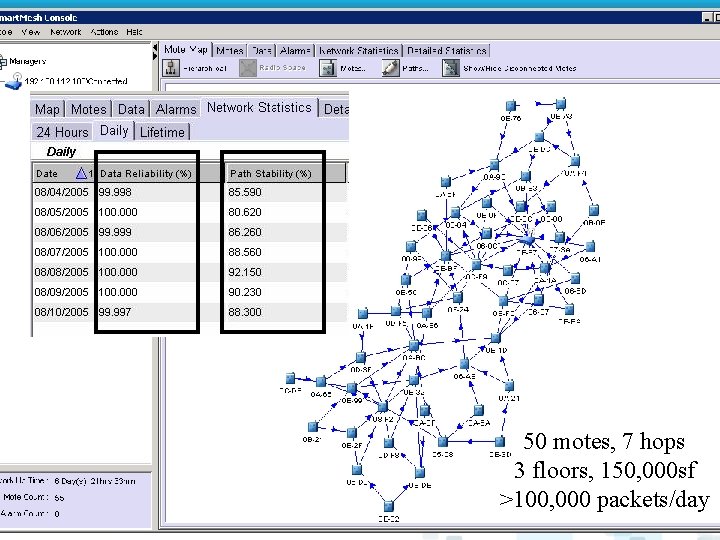Viewport: 720px width, 540px height.
Task: Open the Help menu
Action: [x=134, y=32]
